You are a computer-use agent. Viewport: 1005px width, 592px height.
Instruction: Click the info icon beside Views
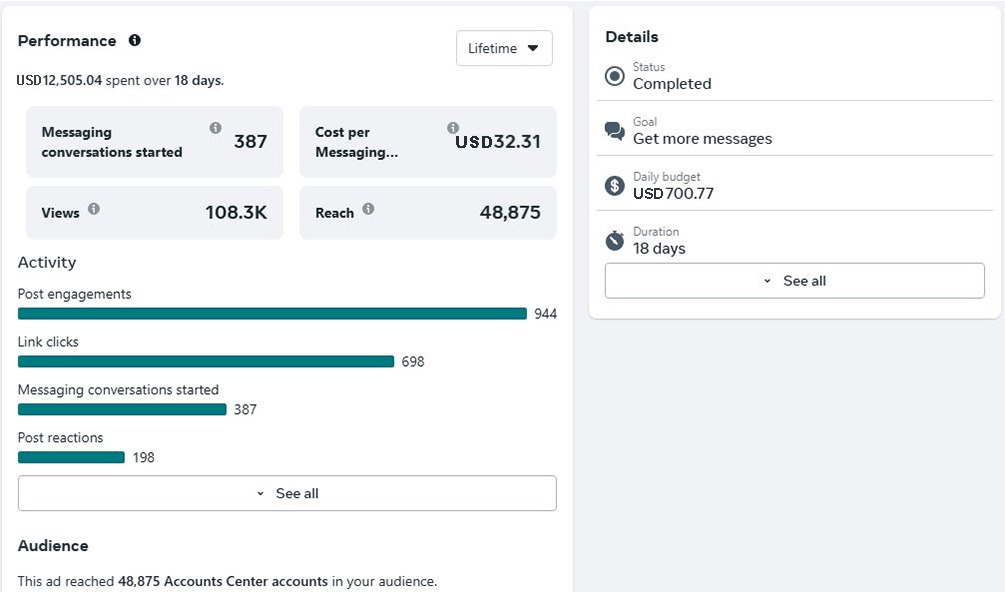94,209
